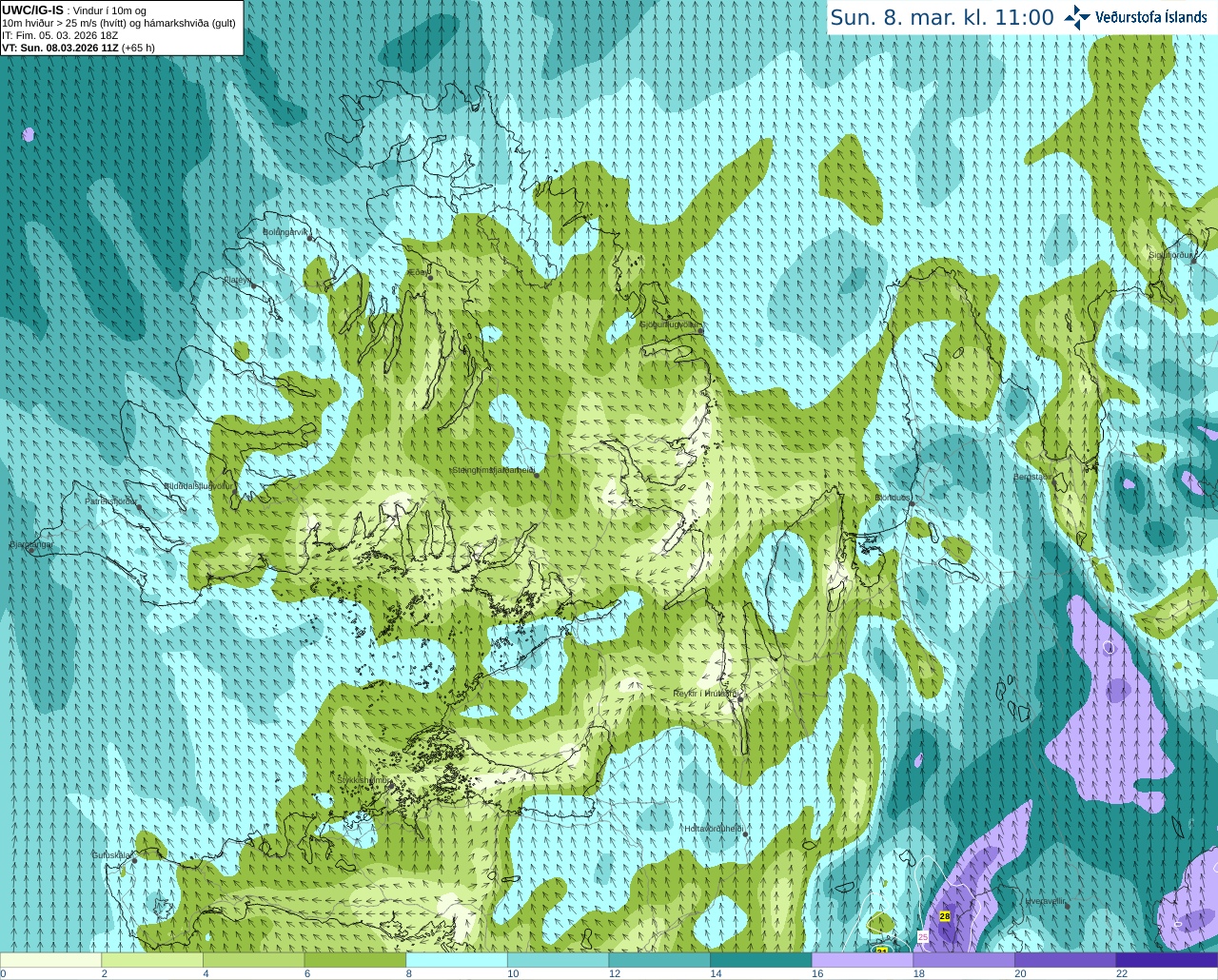This screenshot has width=1218, height=980.
Task: Click the Veðurstofa Íslands logo emblem
Action: pyautogui.click(x=1077, y=17)
